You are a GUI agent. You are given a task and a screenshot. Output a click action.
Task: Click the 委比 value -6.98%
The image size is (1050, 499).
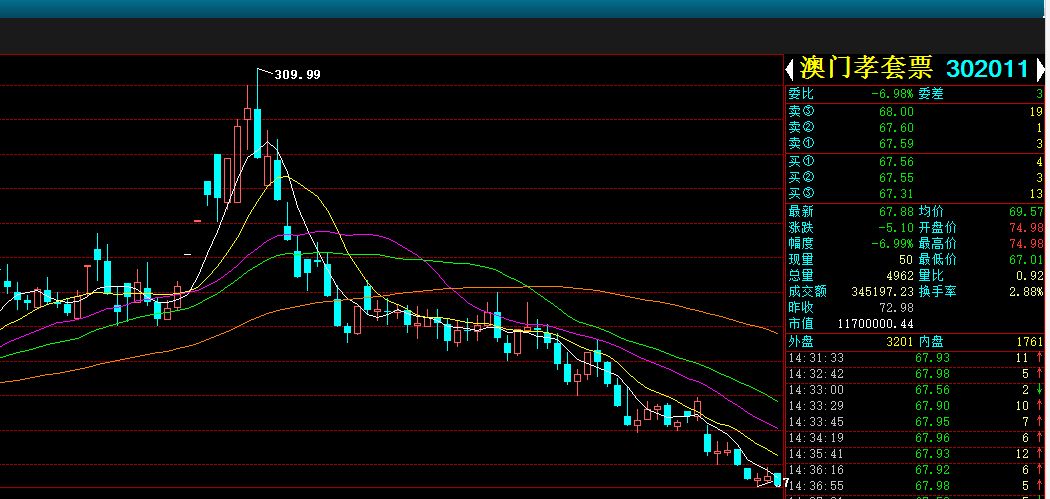pos(893,94)
